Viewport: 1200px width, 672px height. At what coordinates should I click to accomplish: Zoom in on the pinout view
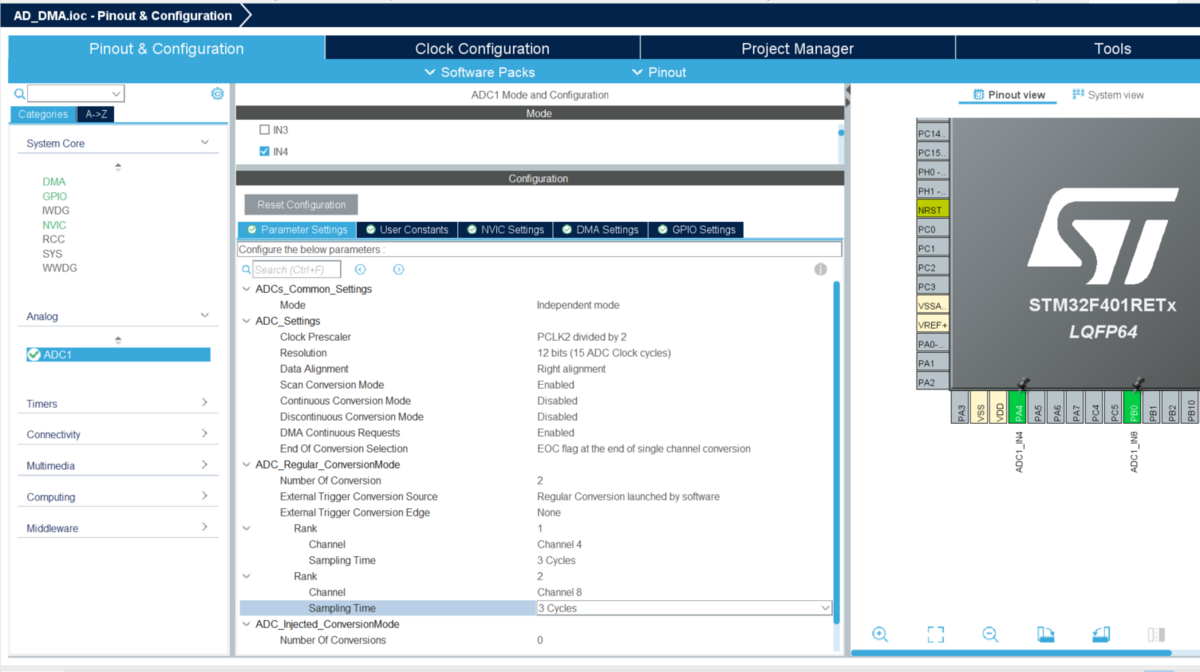pos(880,634)
